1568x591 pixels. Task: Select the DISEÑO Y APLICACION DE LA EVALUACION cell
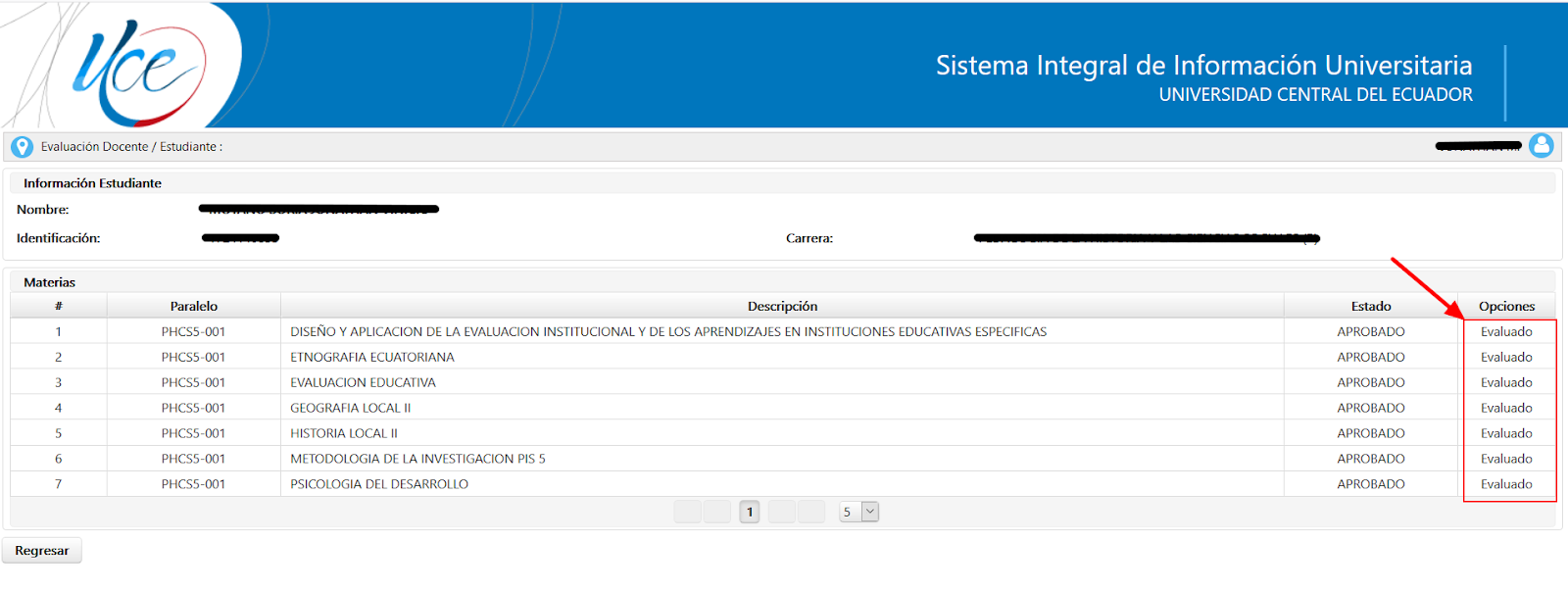click(x=782, y=331)
